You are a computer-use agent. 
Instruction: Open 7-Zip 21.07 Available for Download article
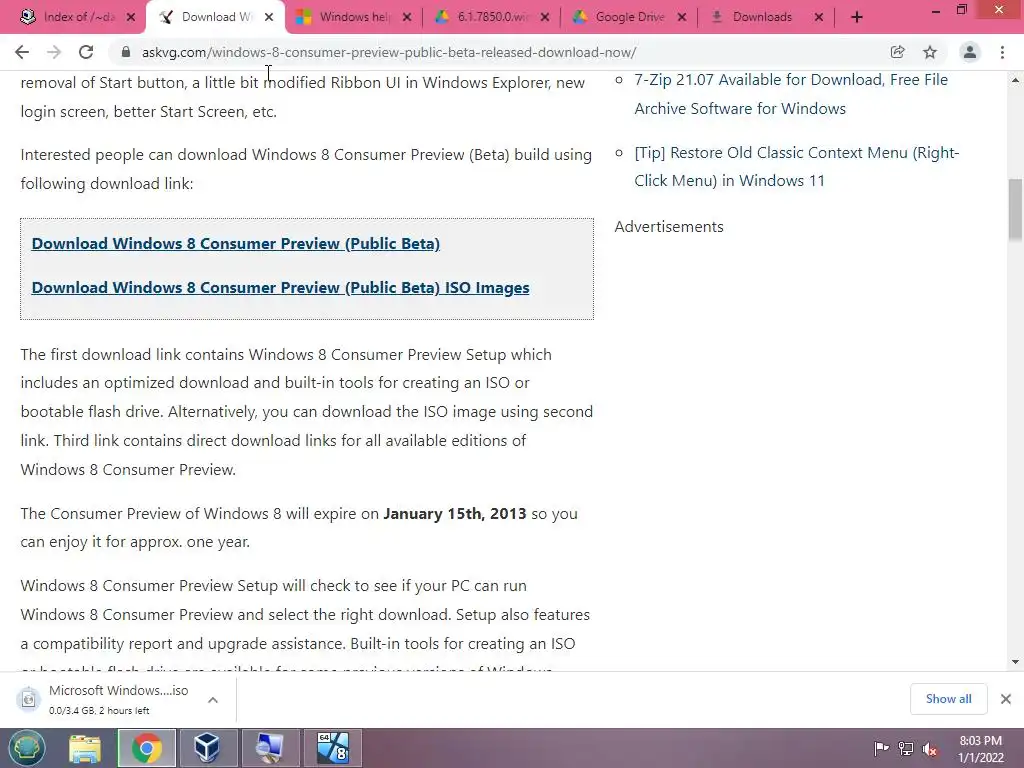click(x=791, y=94)
